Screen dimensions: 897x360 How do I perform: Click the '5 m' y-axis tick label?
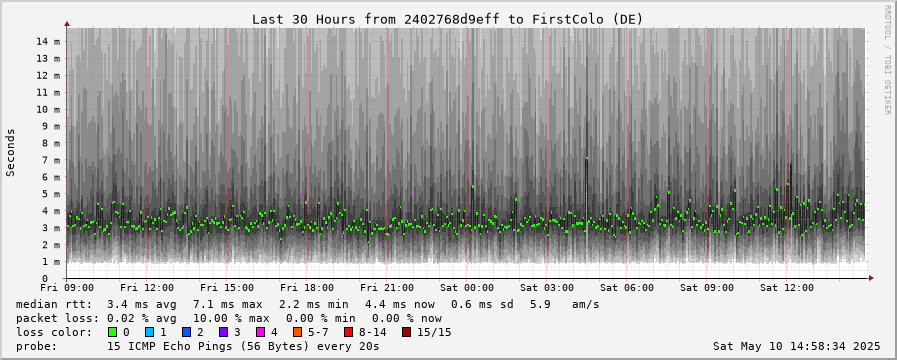coord(51,194)
